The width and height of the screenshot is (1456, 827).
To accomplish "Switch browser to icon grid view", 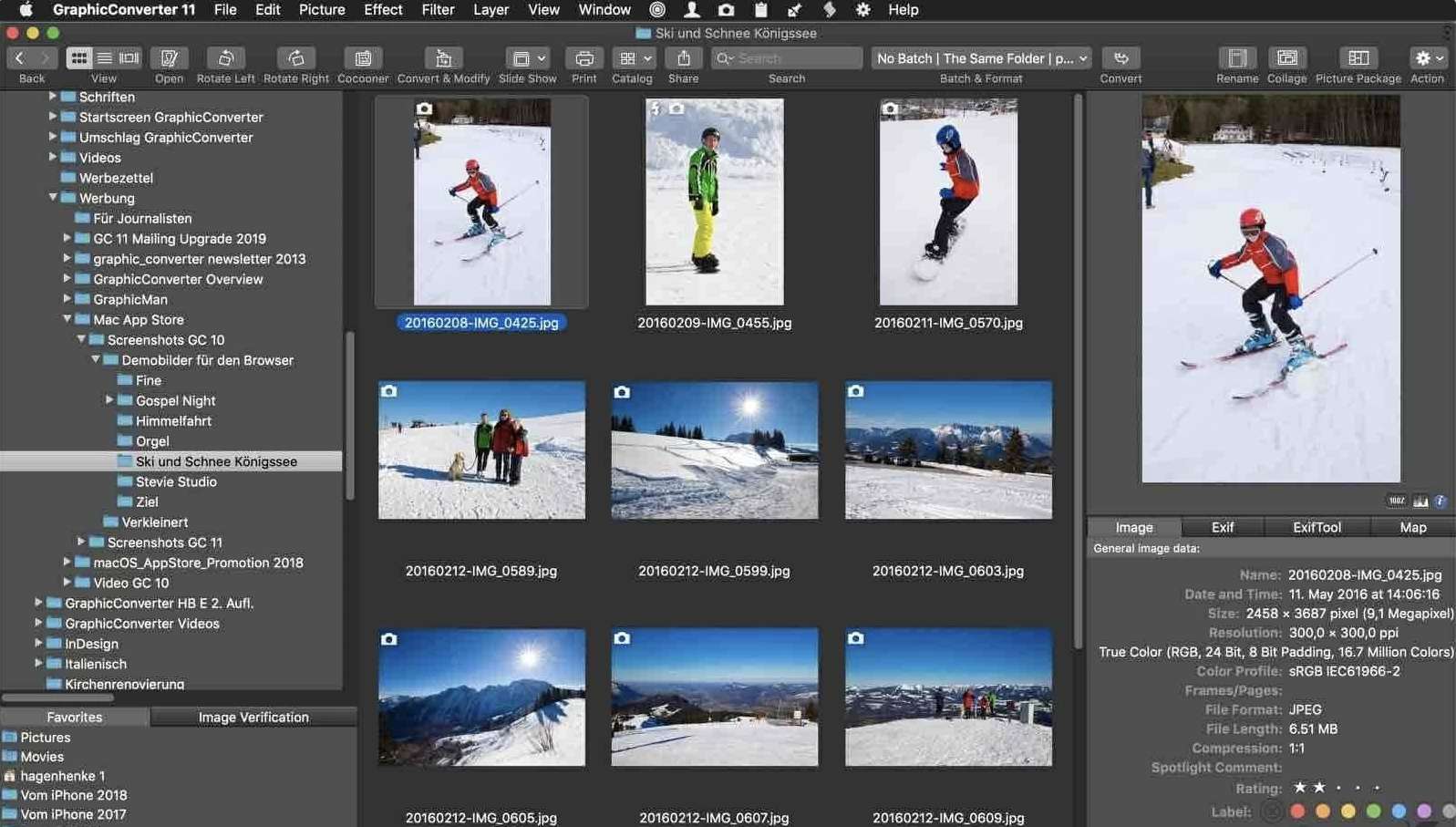I will (x=79, y=58).
